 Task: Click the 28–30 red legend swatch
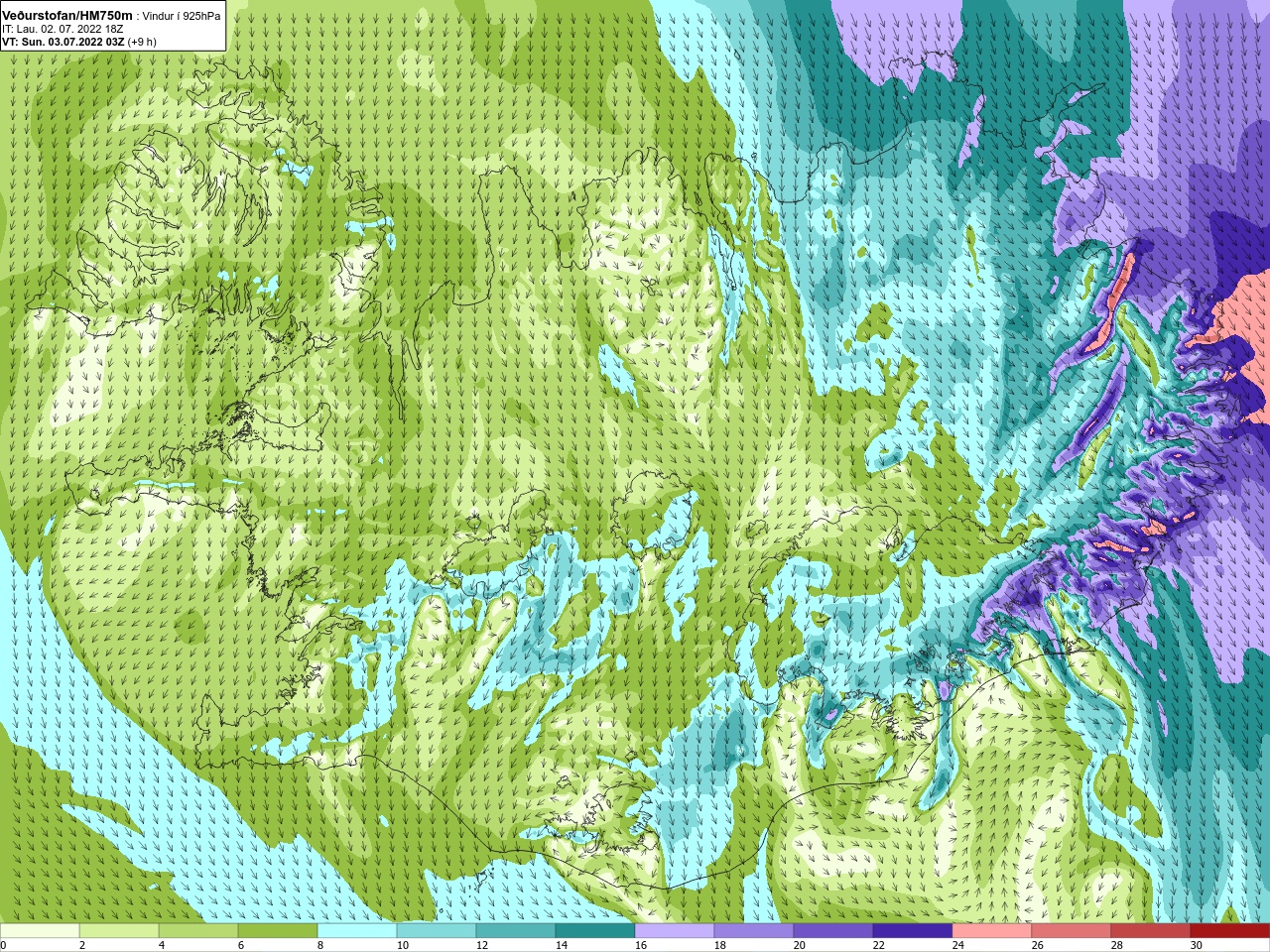click(1151, 930)
